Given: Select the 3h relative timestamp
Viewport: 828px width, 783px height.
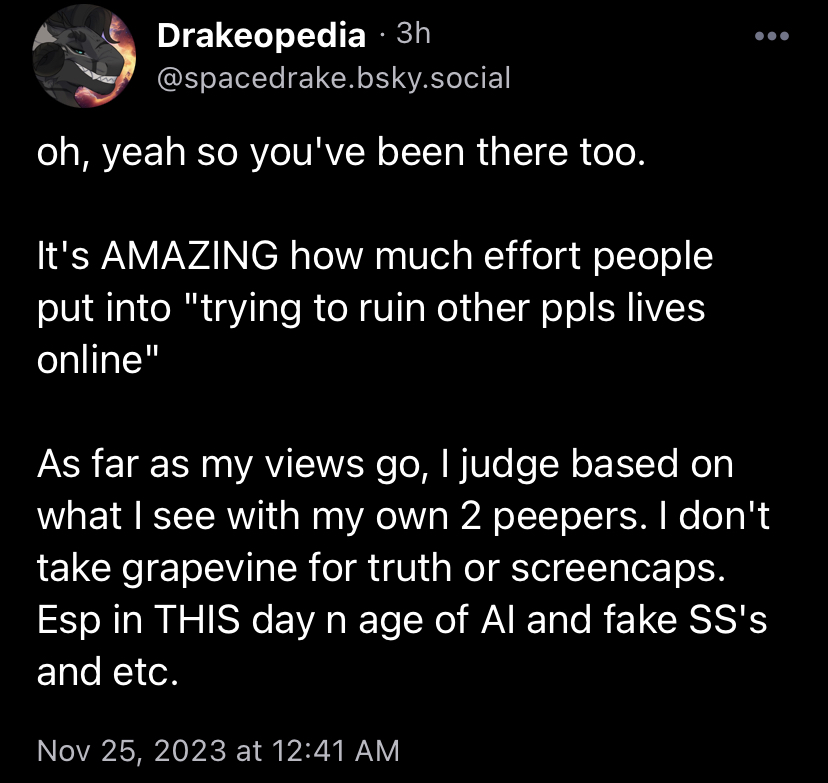Looking at the screenshot, I should [413, 34].
